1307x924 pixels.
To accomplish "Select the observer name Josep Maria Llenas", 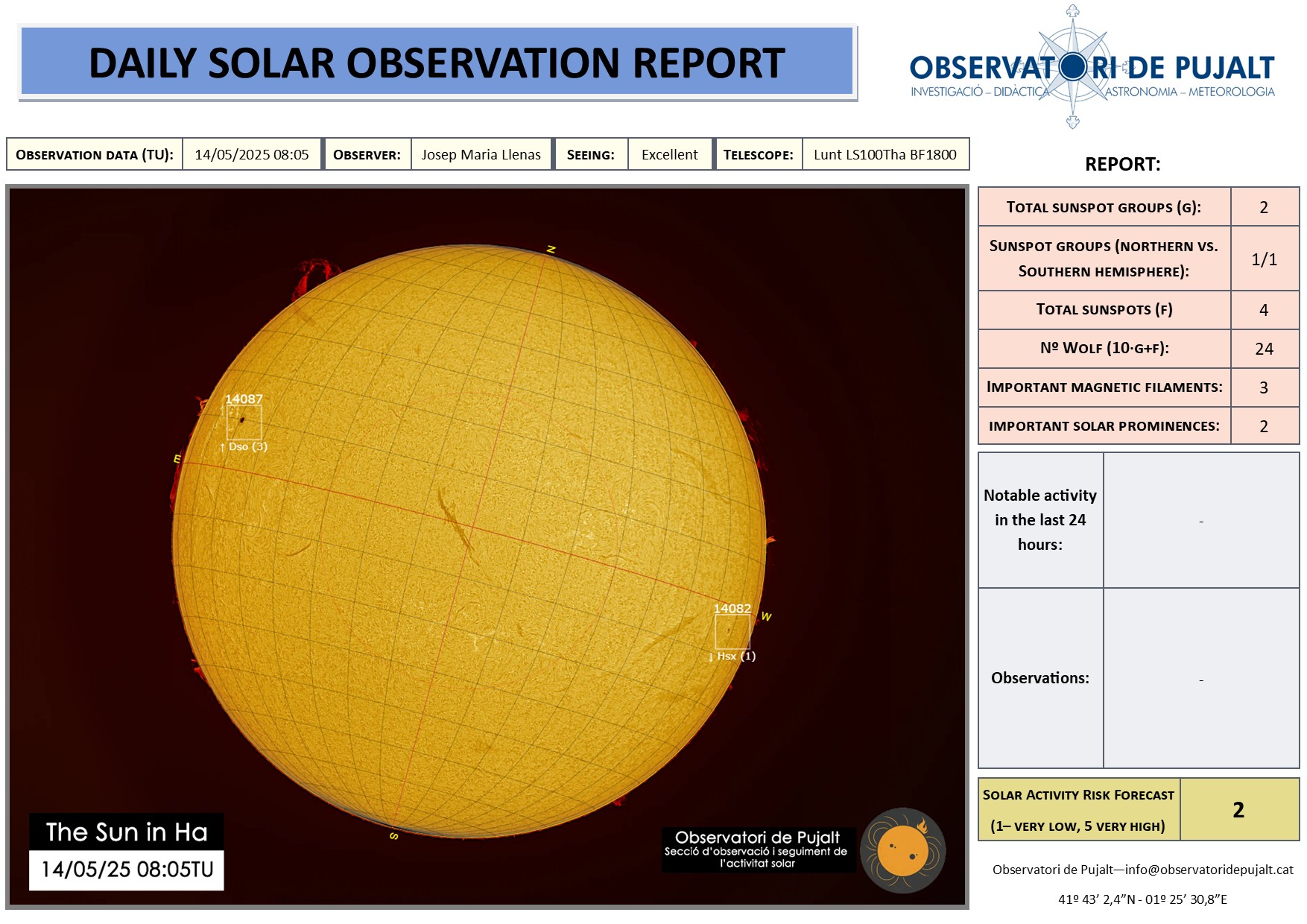I will click(x=481, y=154).
